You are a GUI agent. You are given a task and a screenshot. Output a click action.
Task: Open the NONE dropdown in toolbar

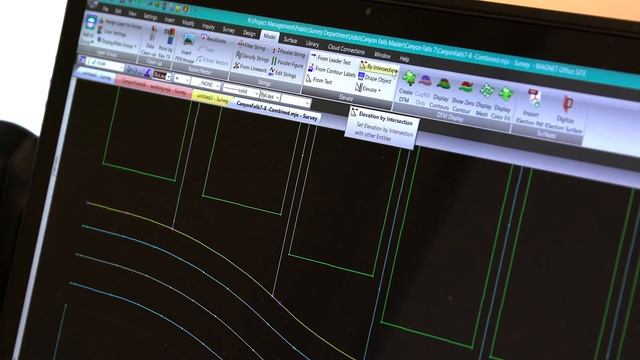point(206,84)
